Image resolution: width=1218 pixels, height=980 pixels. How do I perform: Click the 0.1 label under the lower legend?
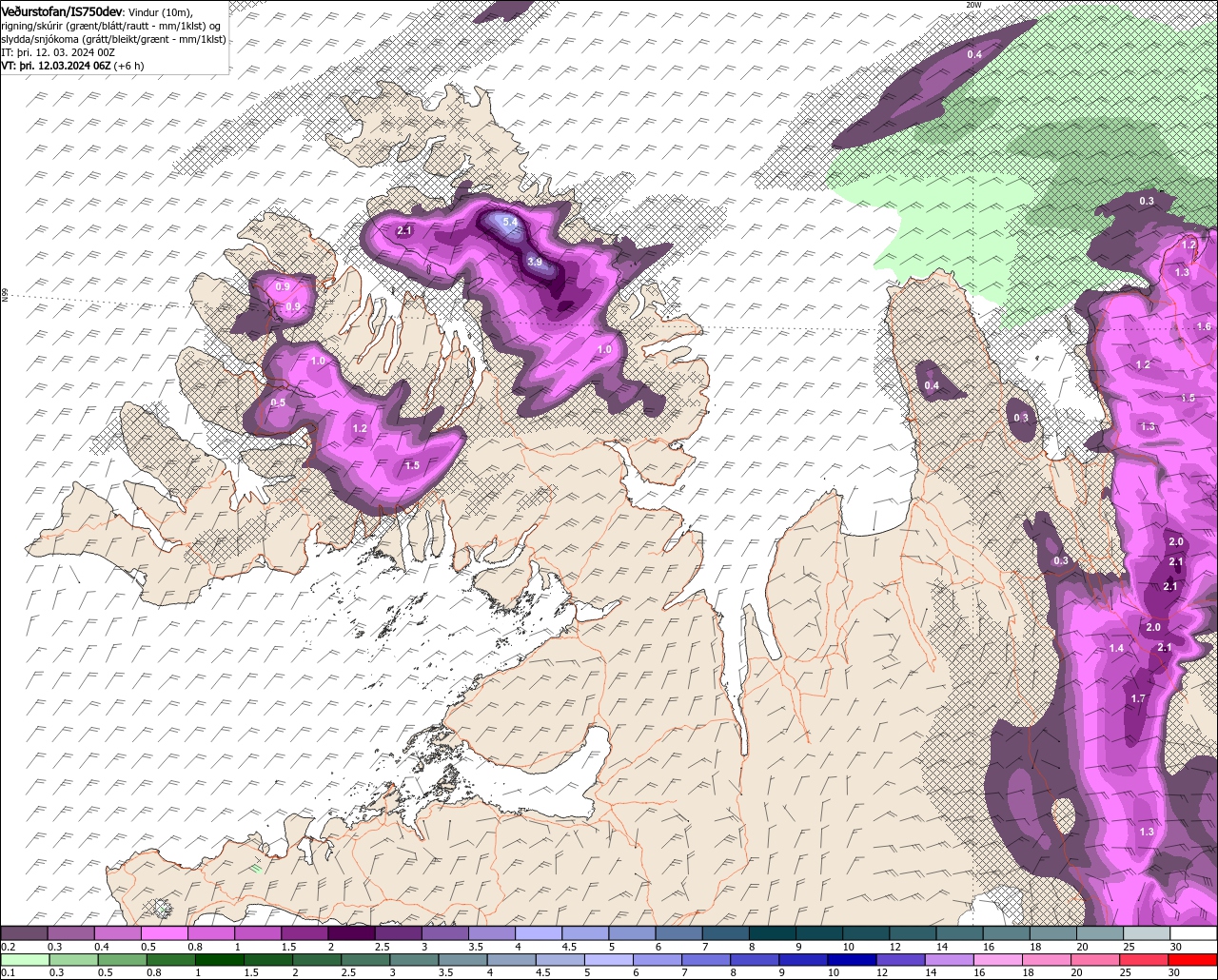click(x=9, y=972)
